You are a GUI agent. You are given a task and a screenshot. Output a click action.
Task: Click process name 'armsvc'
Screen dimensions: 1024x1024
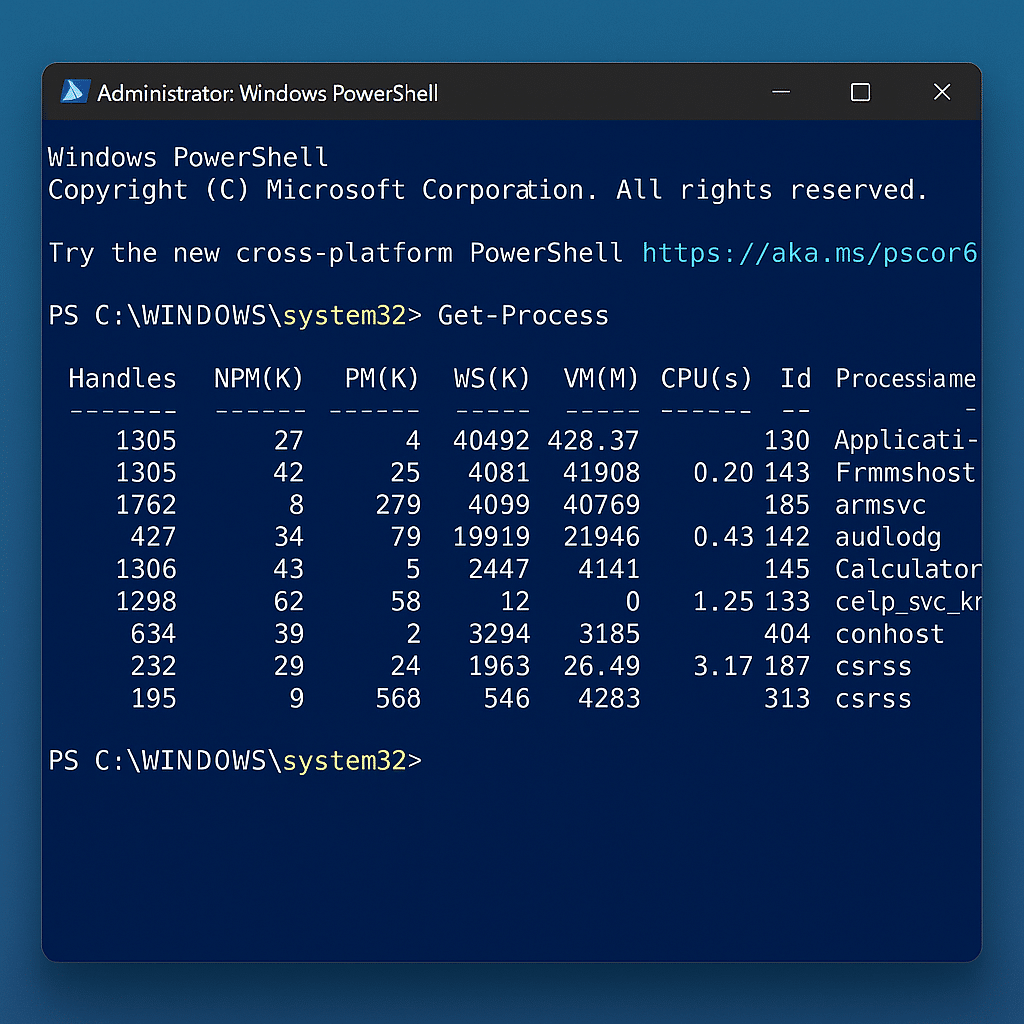[880, 505]
